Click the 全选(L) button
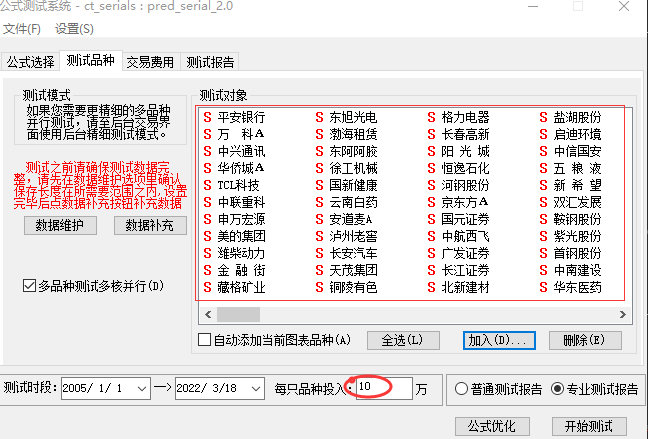648x439 pixels. pos(403,340)
